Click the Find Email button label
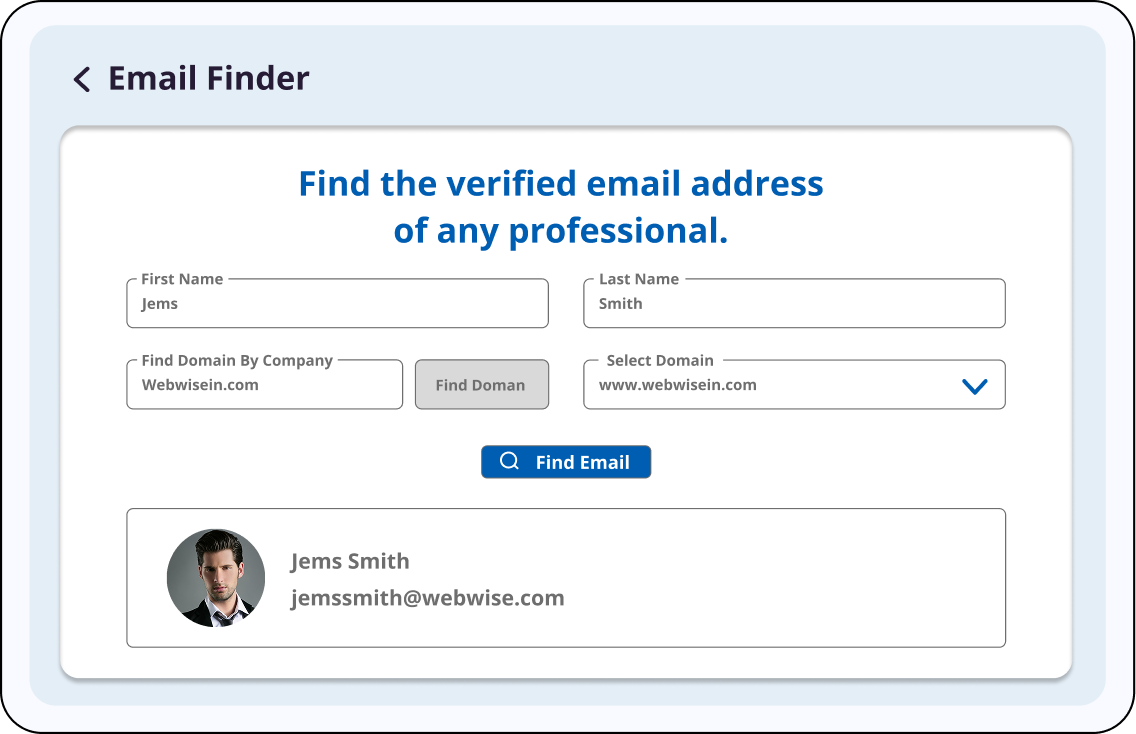Screen dimensions: 1136x734 point(582,462)
